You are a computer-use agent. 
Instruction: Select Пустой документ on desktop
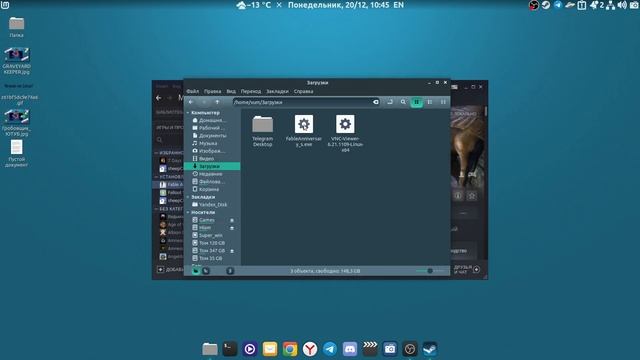coord(16,154)
